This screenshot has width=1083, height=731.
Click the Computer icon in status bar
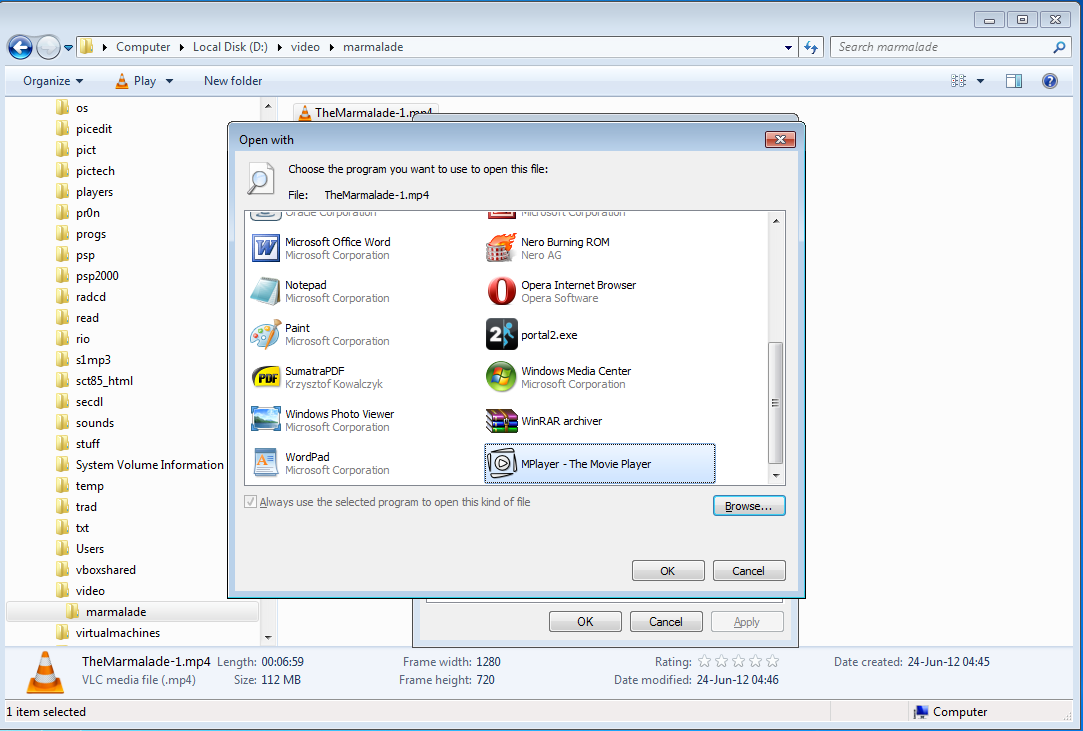(x=920, y=712)
